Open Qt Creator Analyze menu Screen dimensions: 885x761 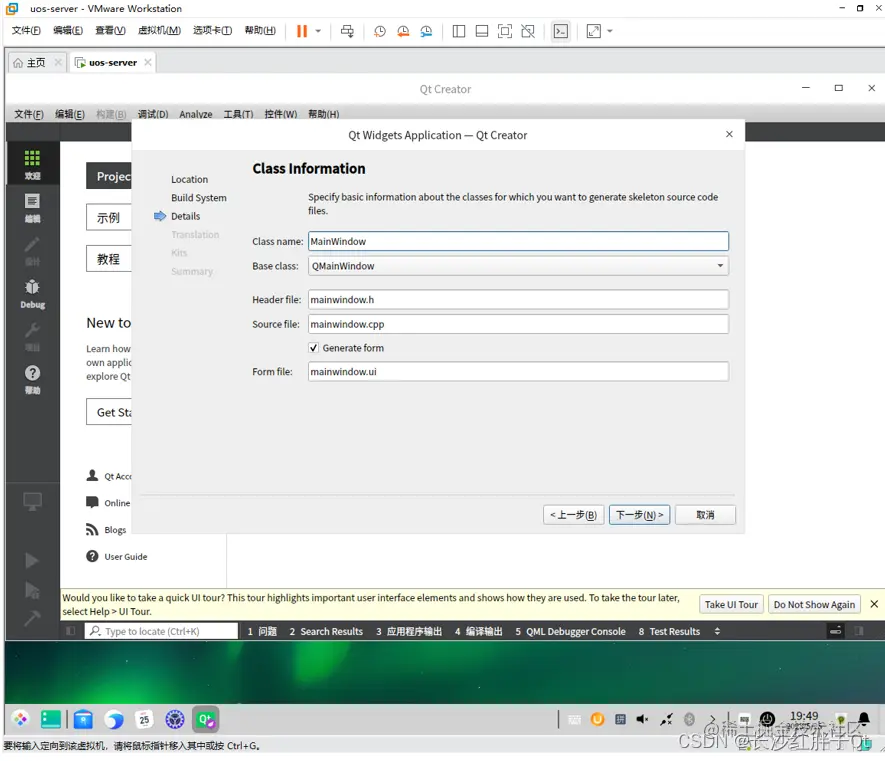196,114
